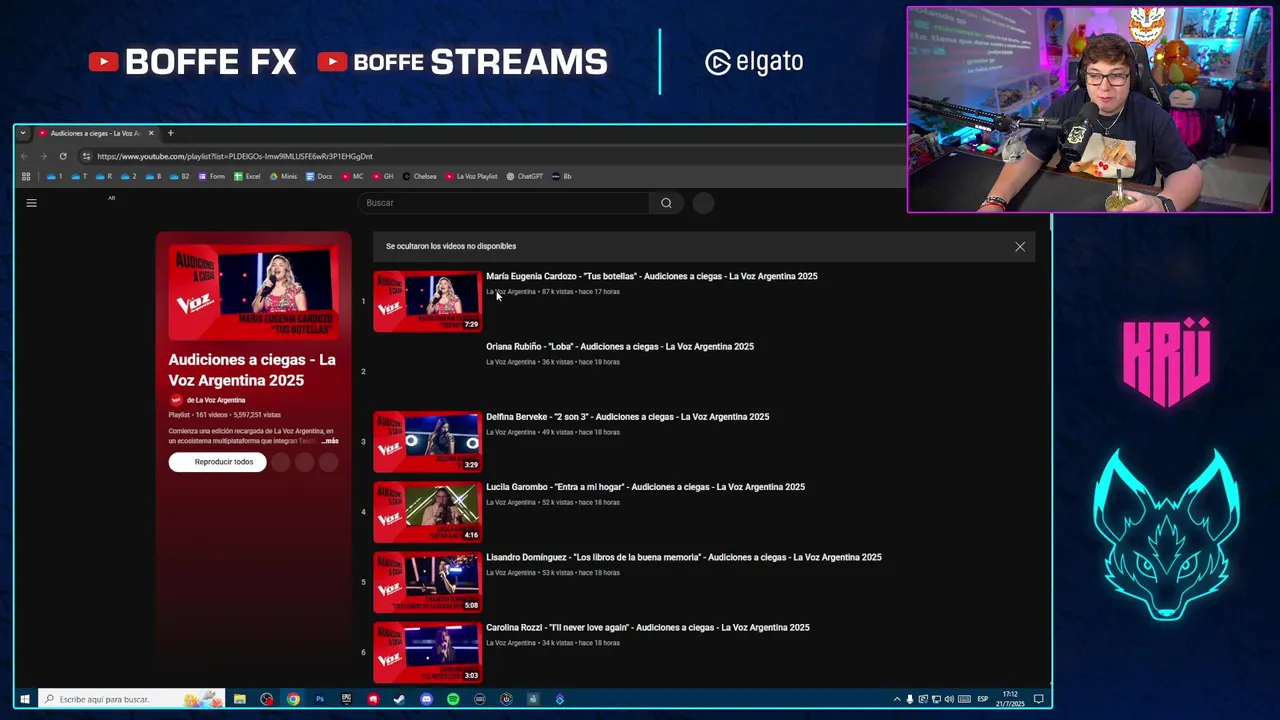The image size is (1280, 720).
Task: Close the Audiciones a ciegas tab
Action: pyautogui.click(x=151, y=133)
